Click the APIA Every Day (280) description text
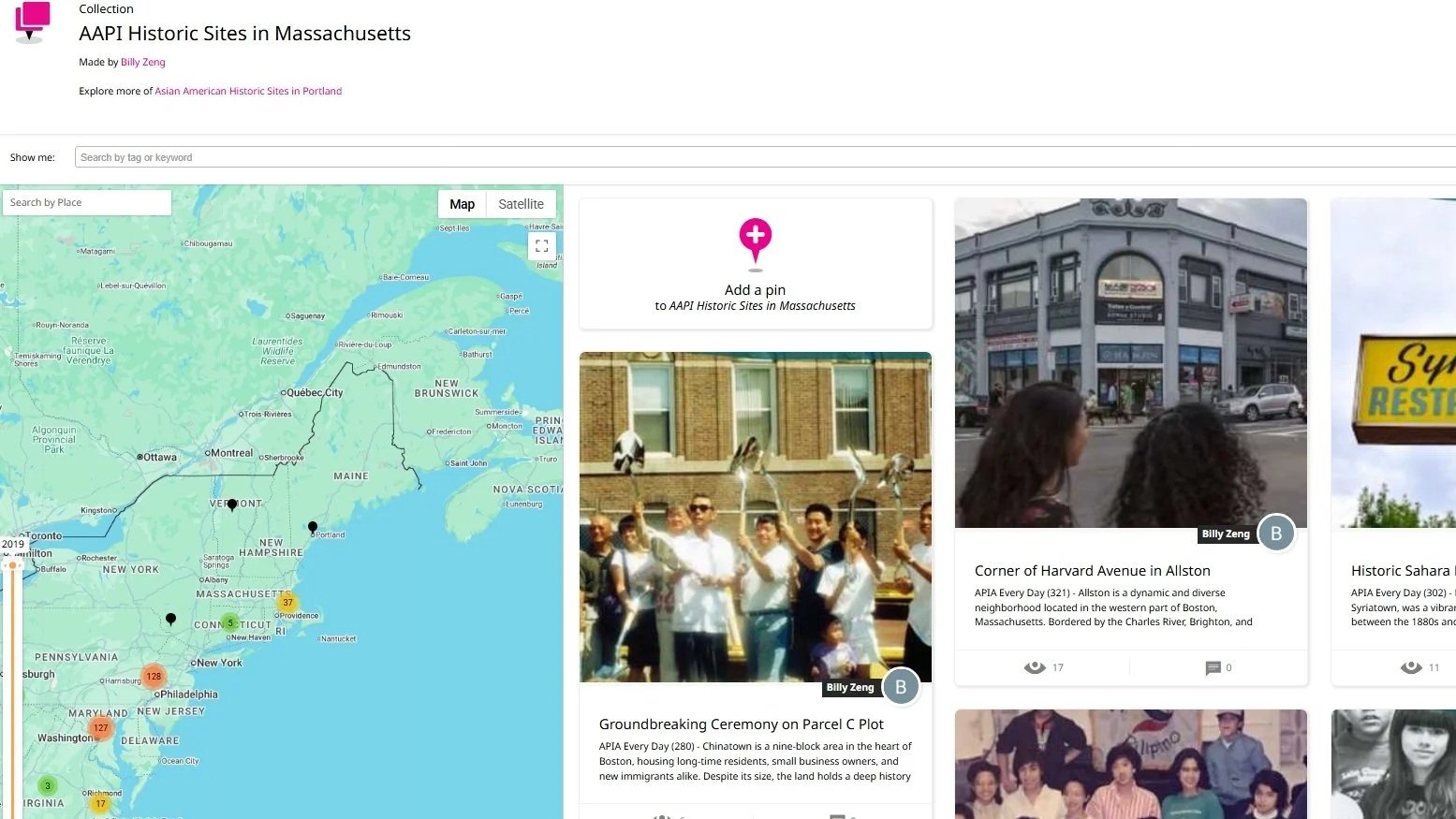This screenshot has width=1456, height=819. [x=756, y=761]
